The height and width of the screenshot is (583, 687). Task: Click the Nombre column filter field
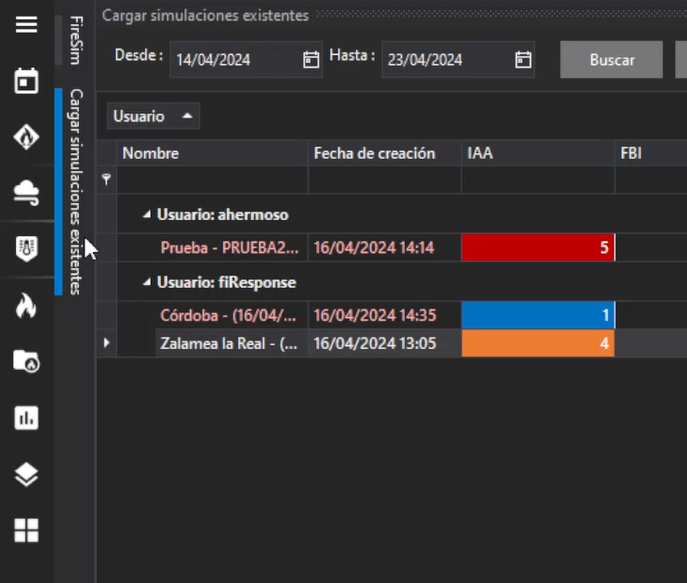click(x=212, y=180)
